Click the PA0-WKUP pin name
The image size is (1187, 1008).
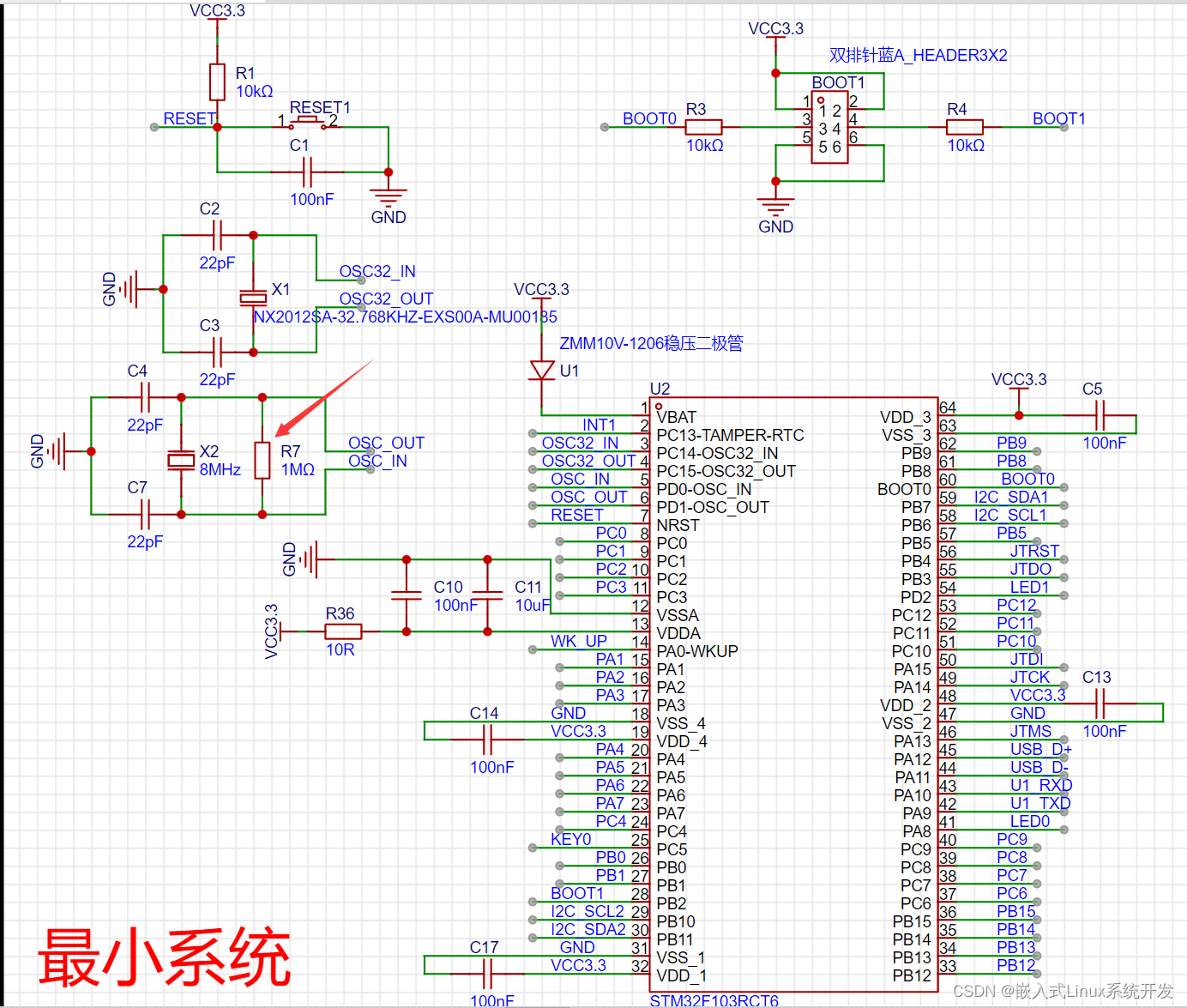click(697, 651)
